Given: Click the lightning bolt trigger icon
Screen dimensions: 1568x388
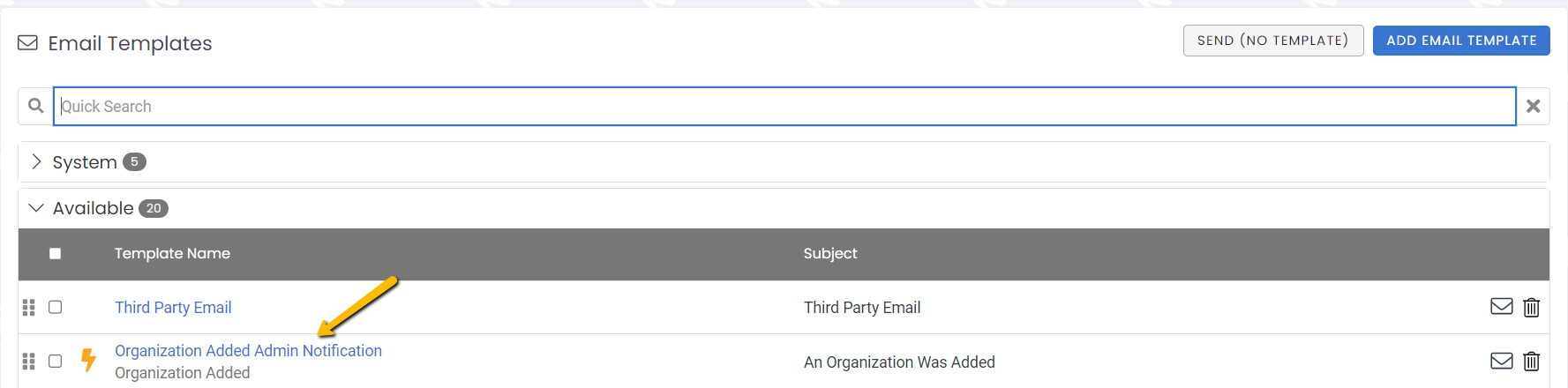Looking at the screenshot, I should [x=88, y=360].
